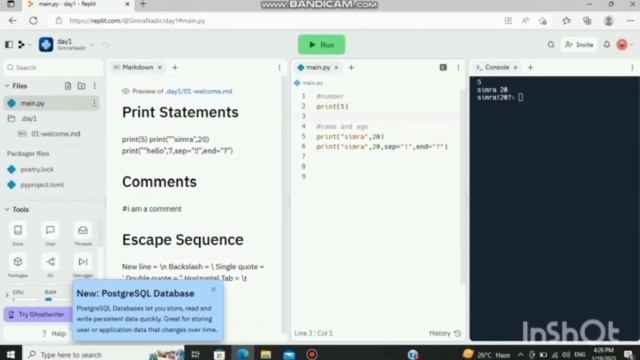Toggle the editor layout icon
640x360 pixels.
[443, 67]
